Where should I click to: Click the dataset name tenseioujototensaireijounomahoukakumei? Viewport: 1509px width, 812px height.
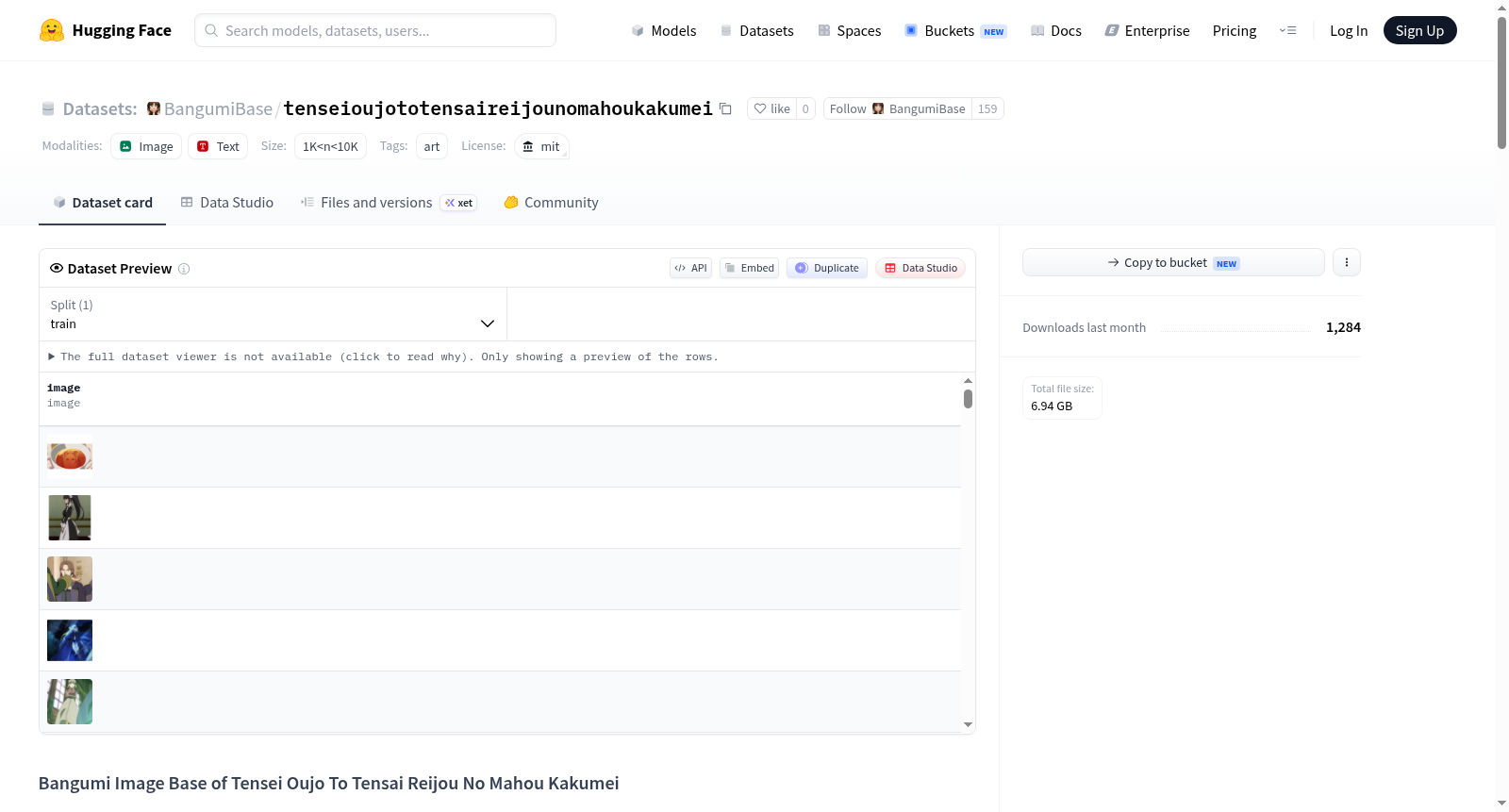click(x=498, y=108)
